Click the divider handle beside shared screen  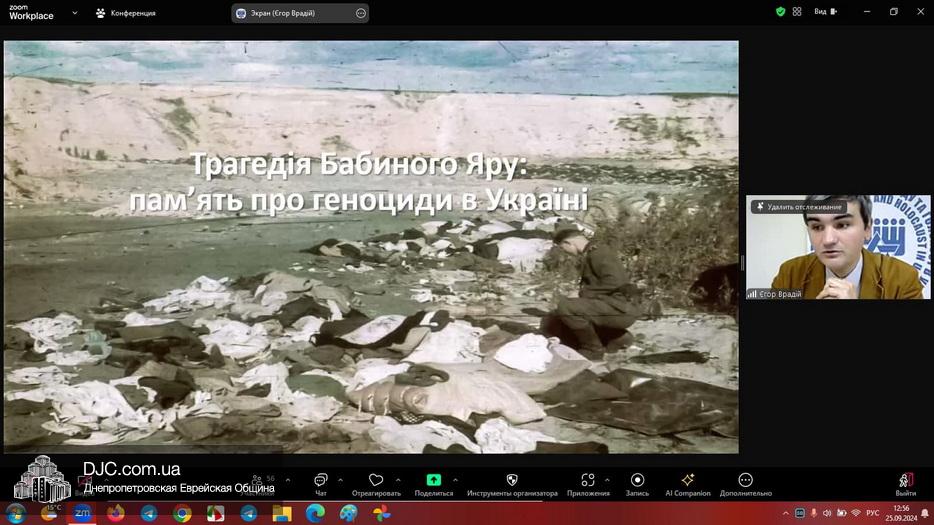coord(742,262)
